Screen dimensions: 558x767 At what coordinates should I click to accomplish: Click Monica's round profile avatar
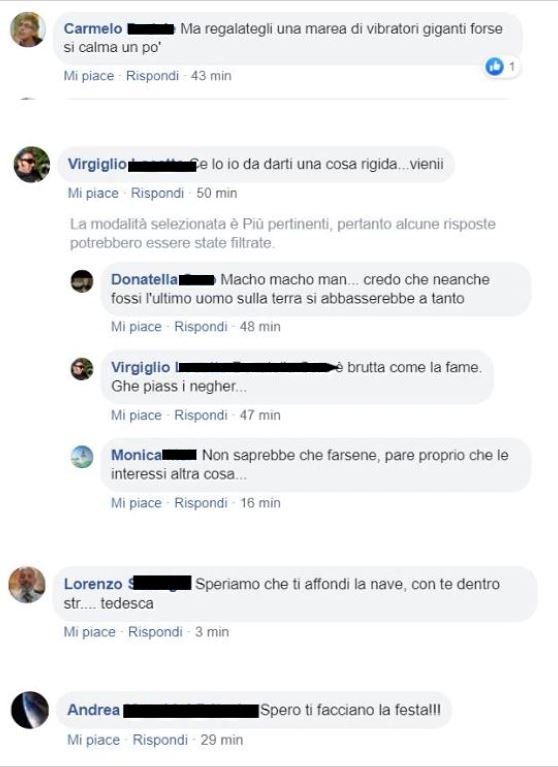pyautogui.click(x=82, y=457)
